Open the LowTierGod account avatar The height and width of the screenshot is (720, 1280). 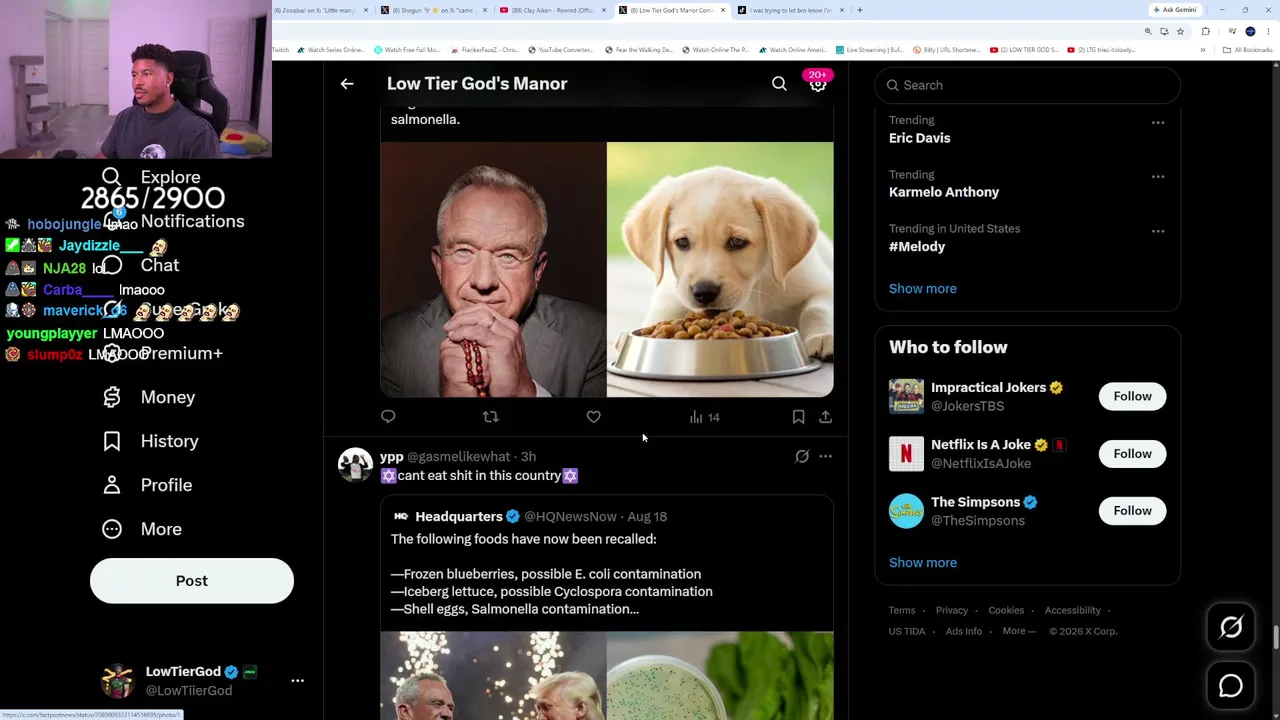click(118, 680)
